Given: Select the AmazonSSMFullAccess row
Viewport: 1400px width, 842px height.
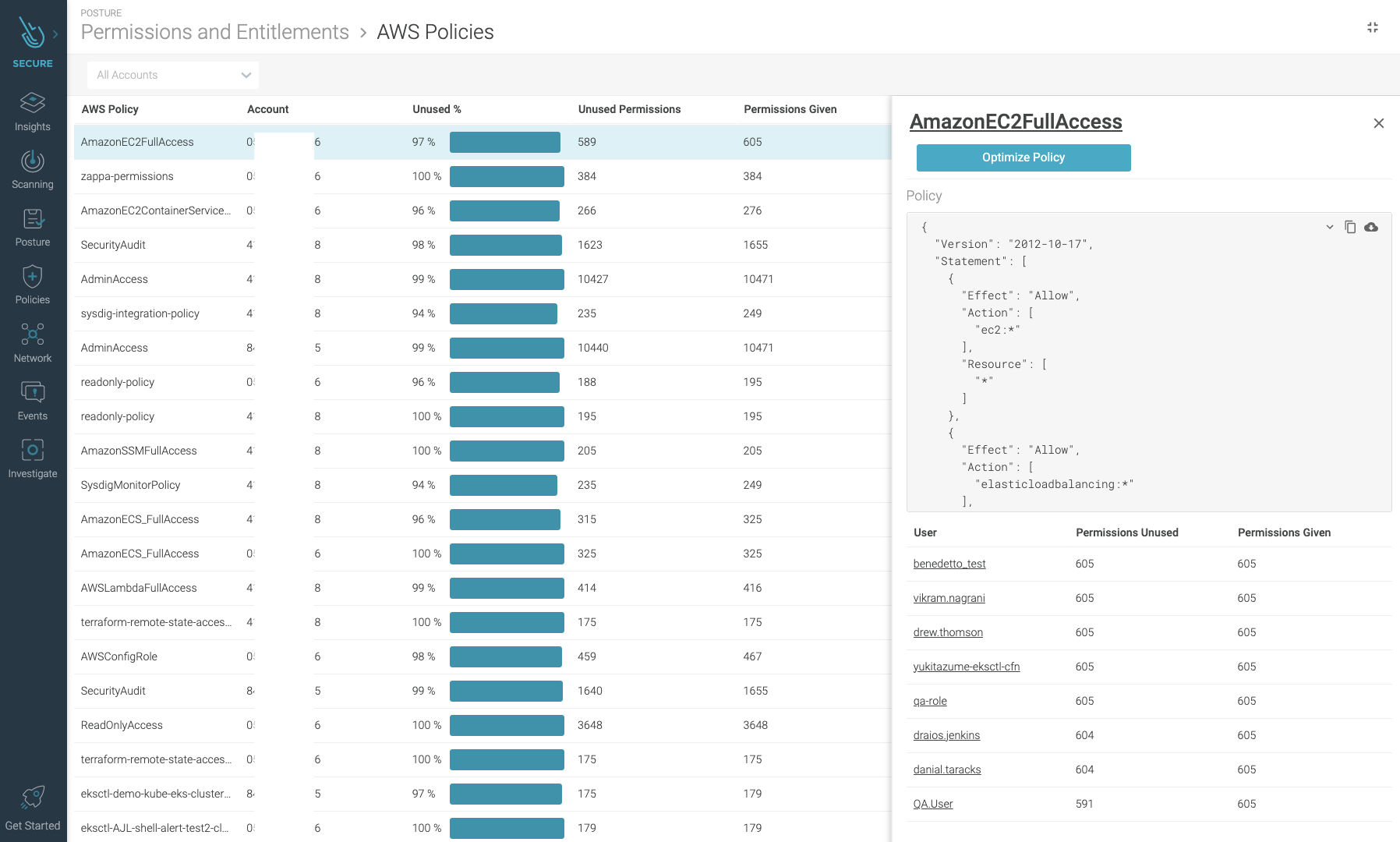Looking at the screenshot, I should tap(483, 451).
